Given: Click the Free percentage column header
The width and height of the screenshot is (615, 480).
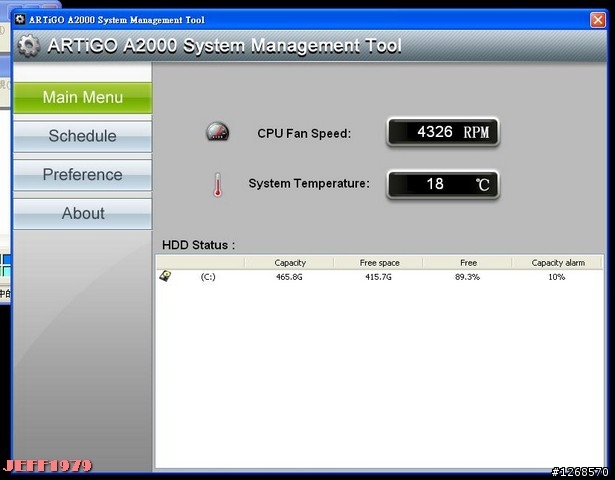Looking at the screenshot, I should (x=468, y=263).
